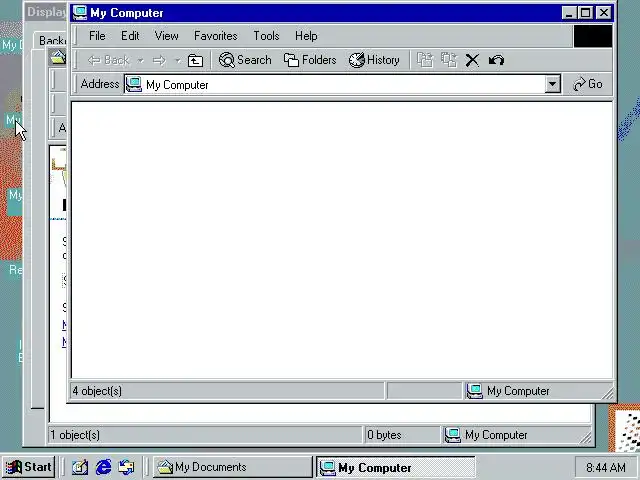Expand the Forward history dropdown arrow
Viewport: 640px width, 480px height.
[178, 60]
